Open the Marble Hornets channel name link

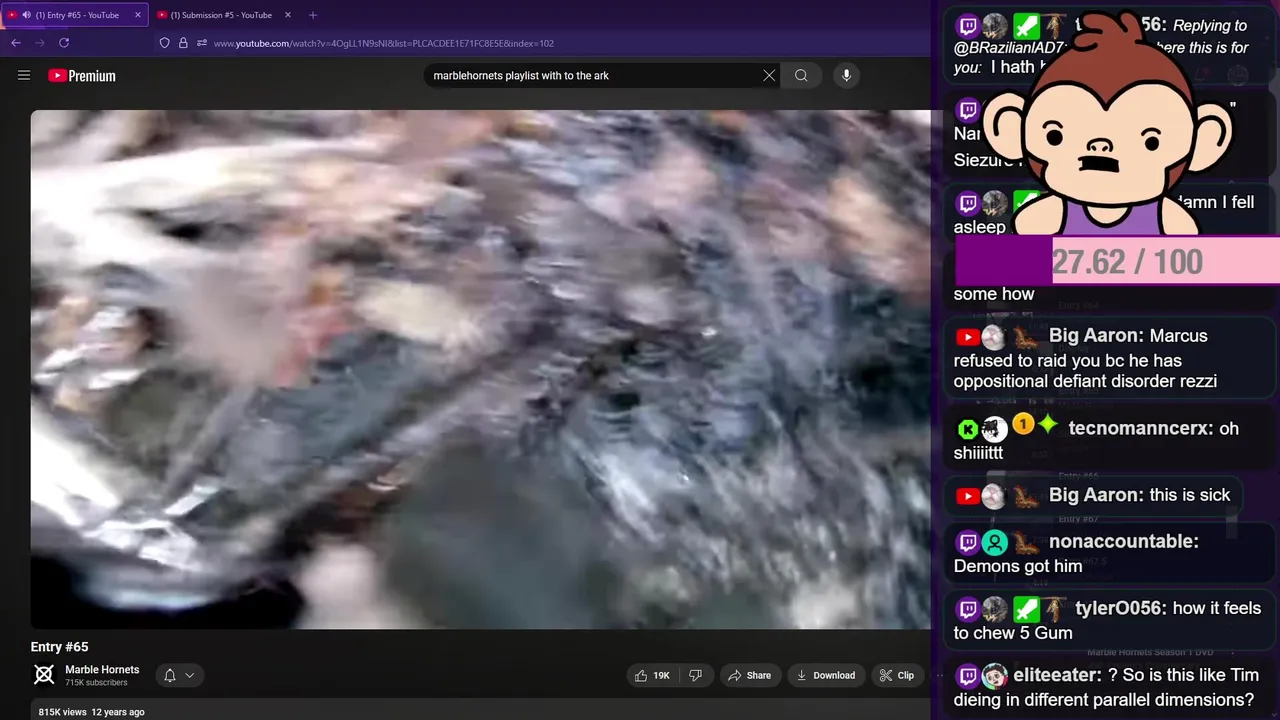click(x=102, y=670)
